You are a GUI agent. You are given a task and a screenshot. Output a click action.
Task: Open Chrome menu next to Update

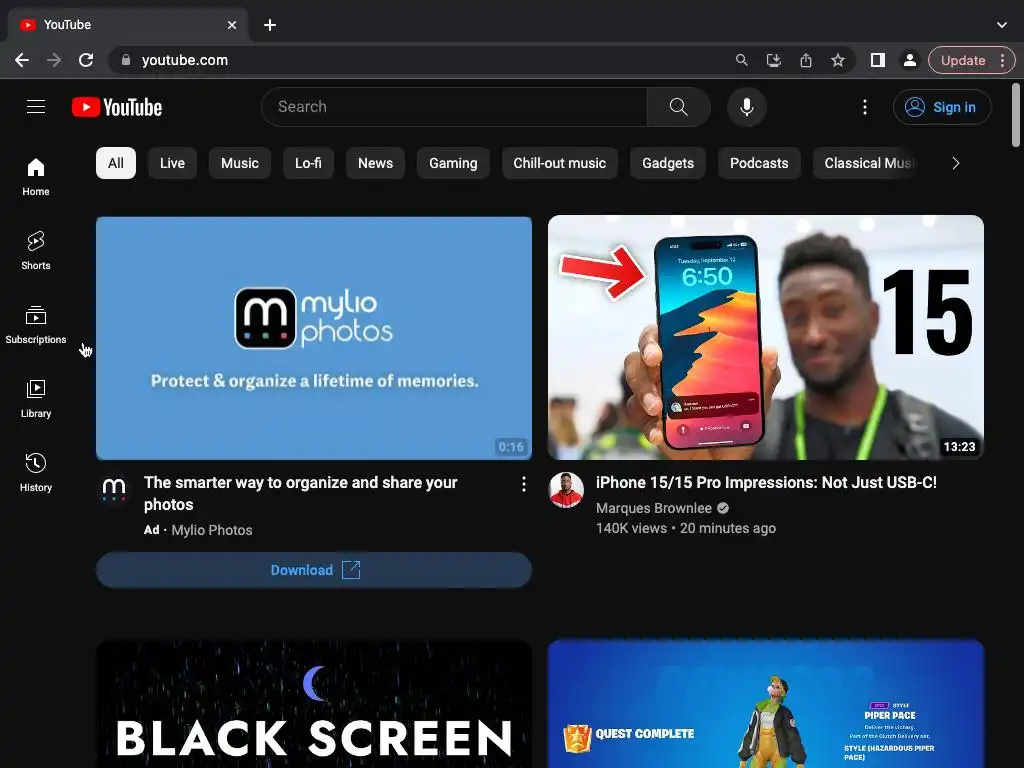point(1002,60)
